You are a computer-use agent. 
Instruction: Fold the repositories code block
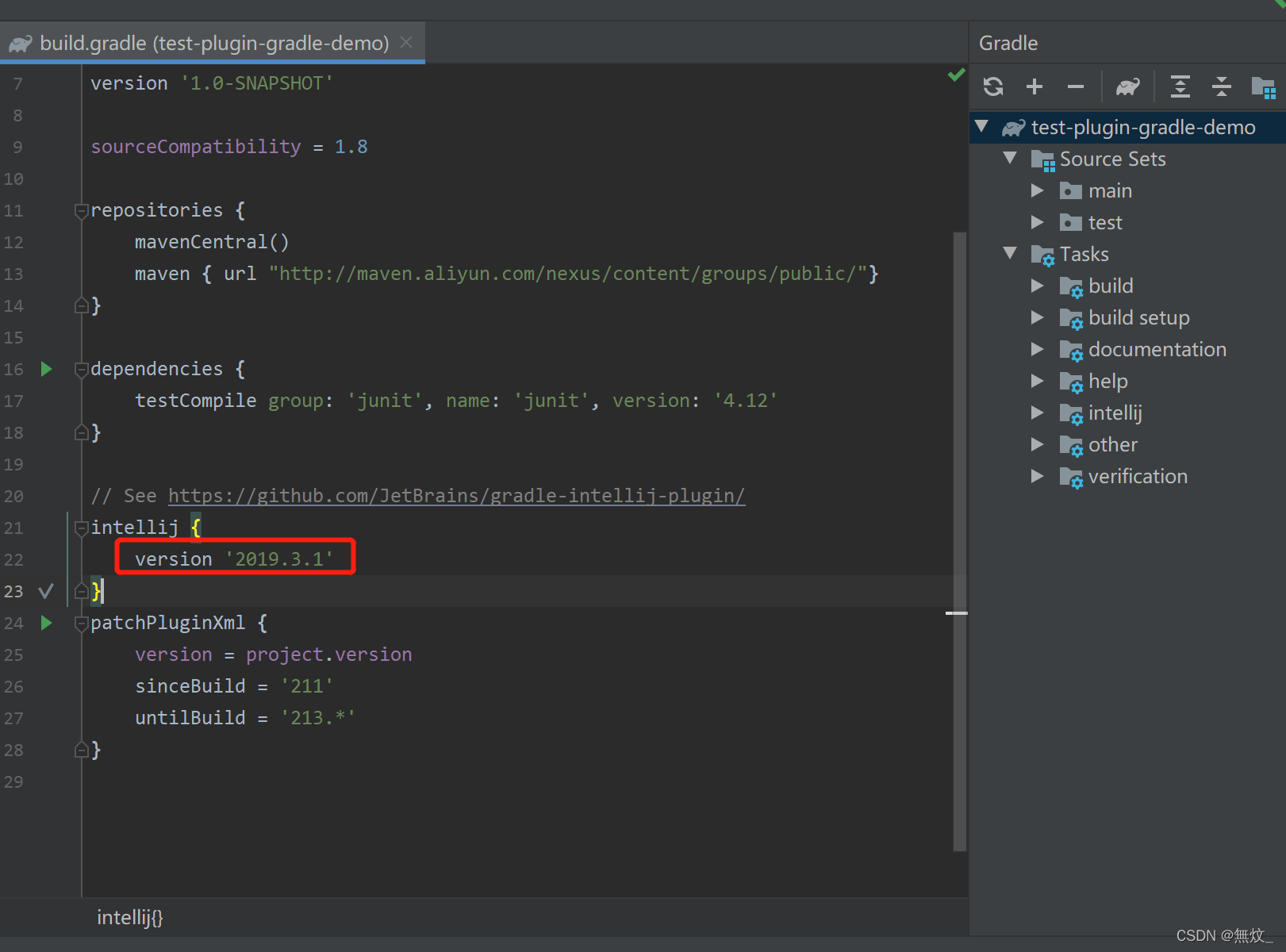click(81, 210)
